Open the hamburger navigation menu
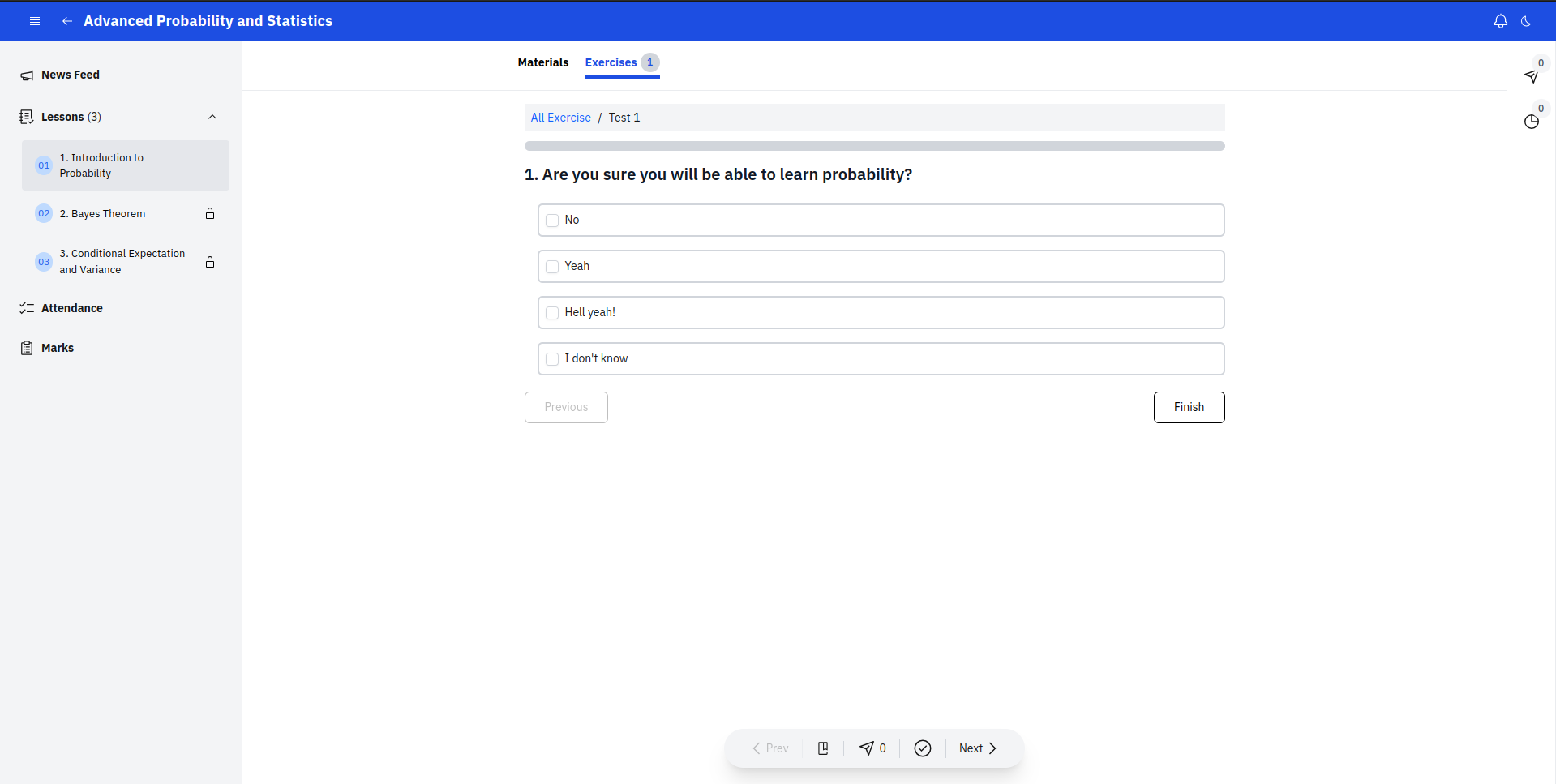1556x784 pixels. pyautogui.click(x=34, y=21)
